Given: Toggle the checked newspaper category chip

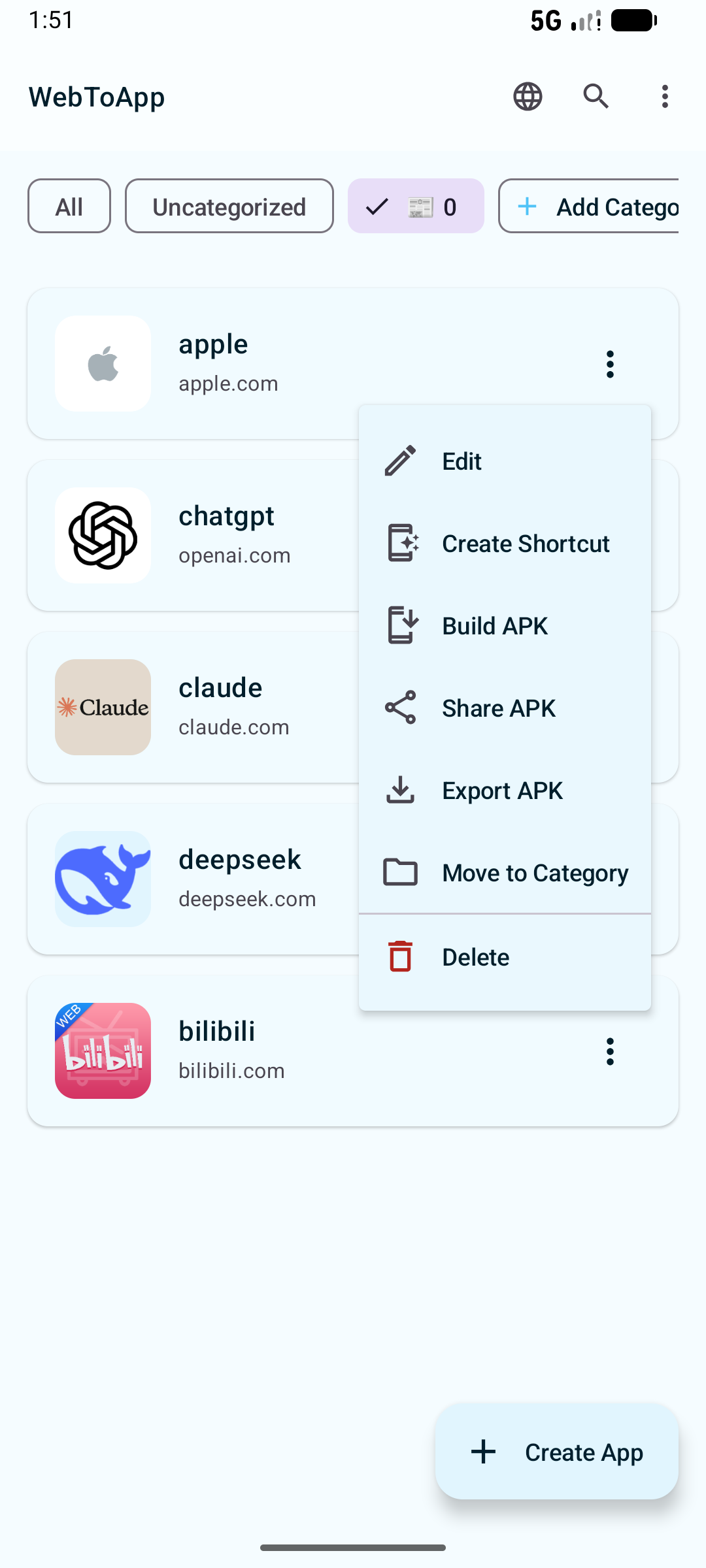Looking at the screenshot, I should [416, 206].
